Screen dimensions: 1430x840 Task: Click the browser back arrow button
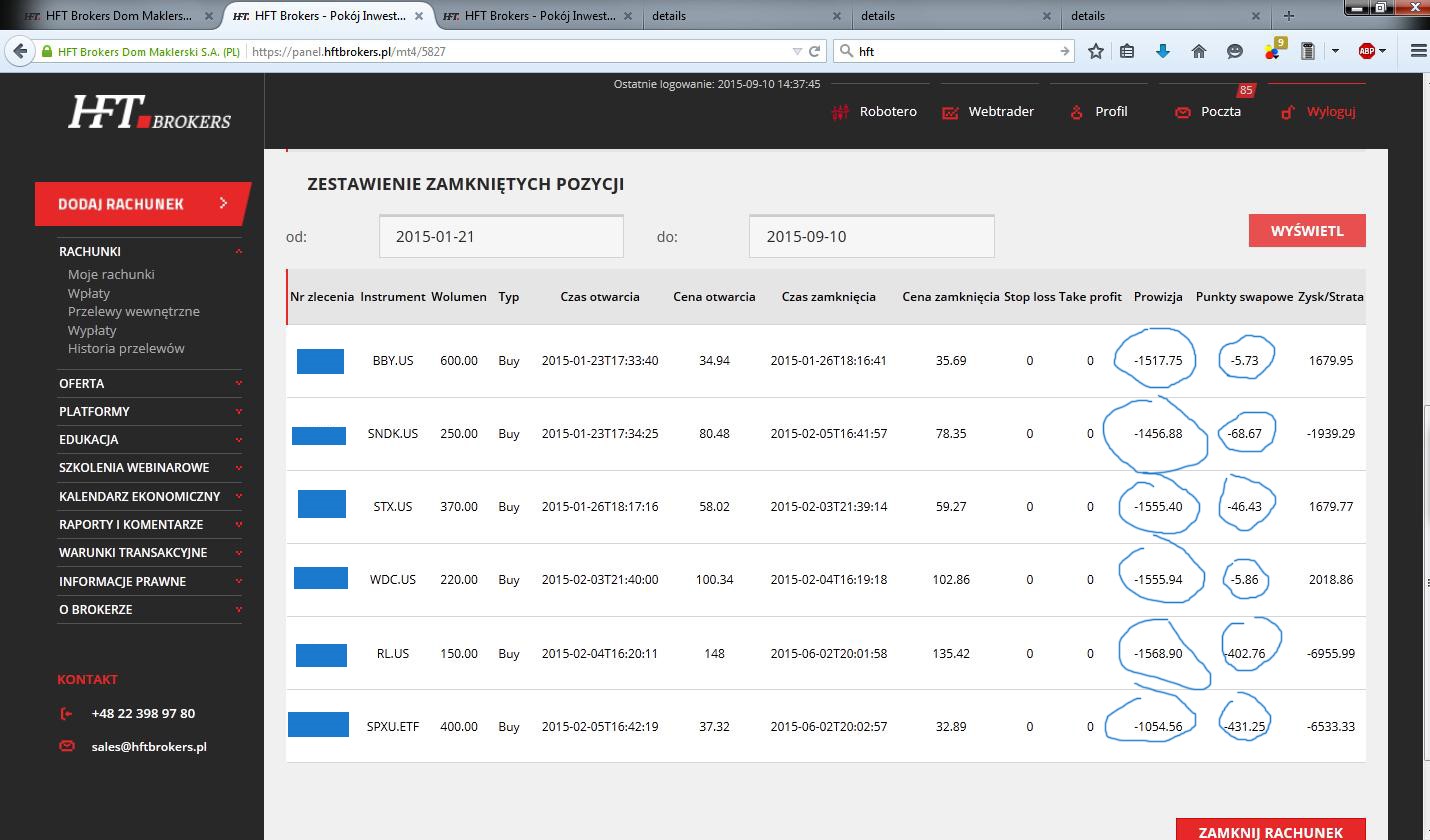[x=20, y=51]
